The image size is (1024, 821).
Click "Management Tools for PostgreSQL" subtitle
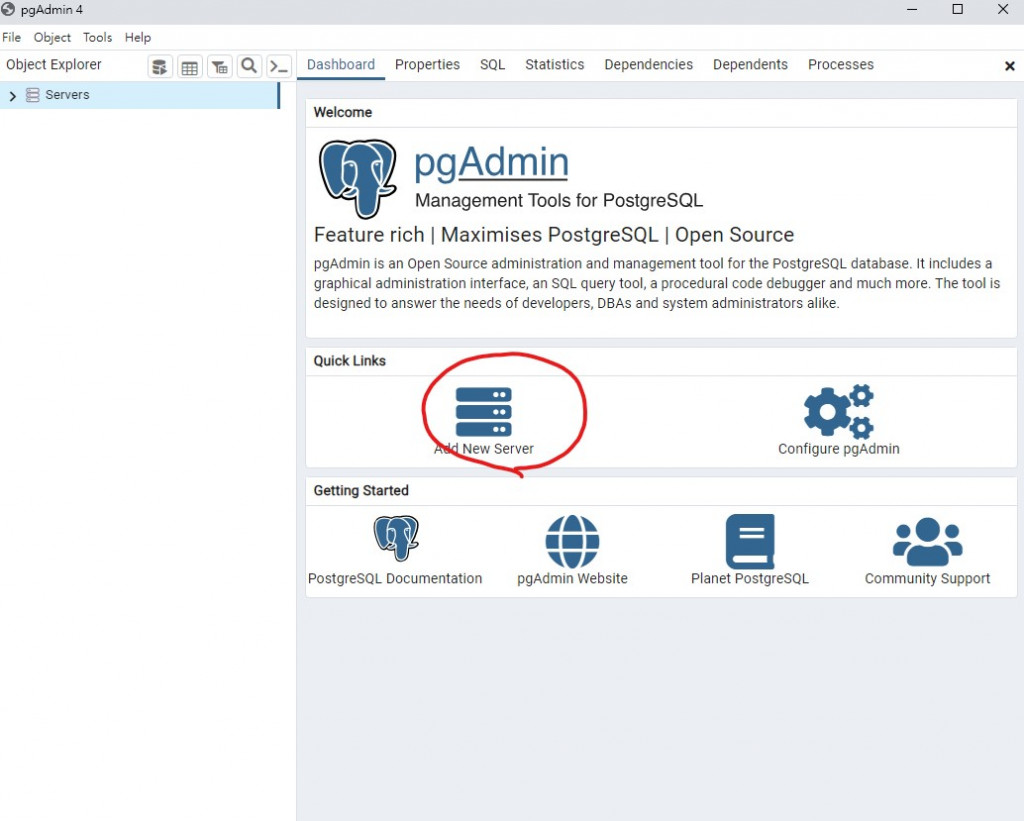pyautogui.click(x=559, y=201)
